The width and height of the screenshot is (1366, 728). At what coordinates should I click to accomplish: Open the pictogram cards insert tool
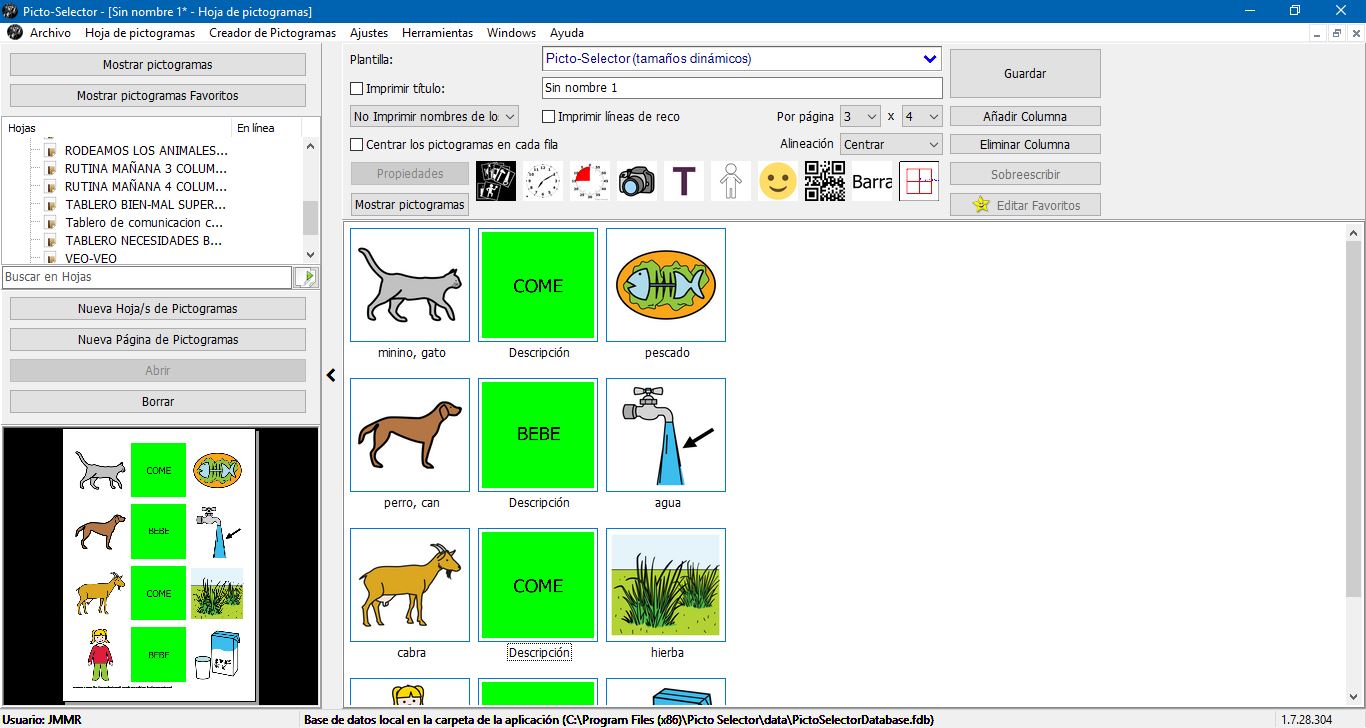(x=495, y=181)
